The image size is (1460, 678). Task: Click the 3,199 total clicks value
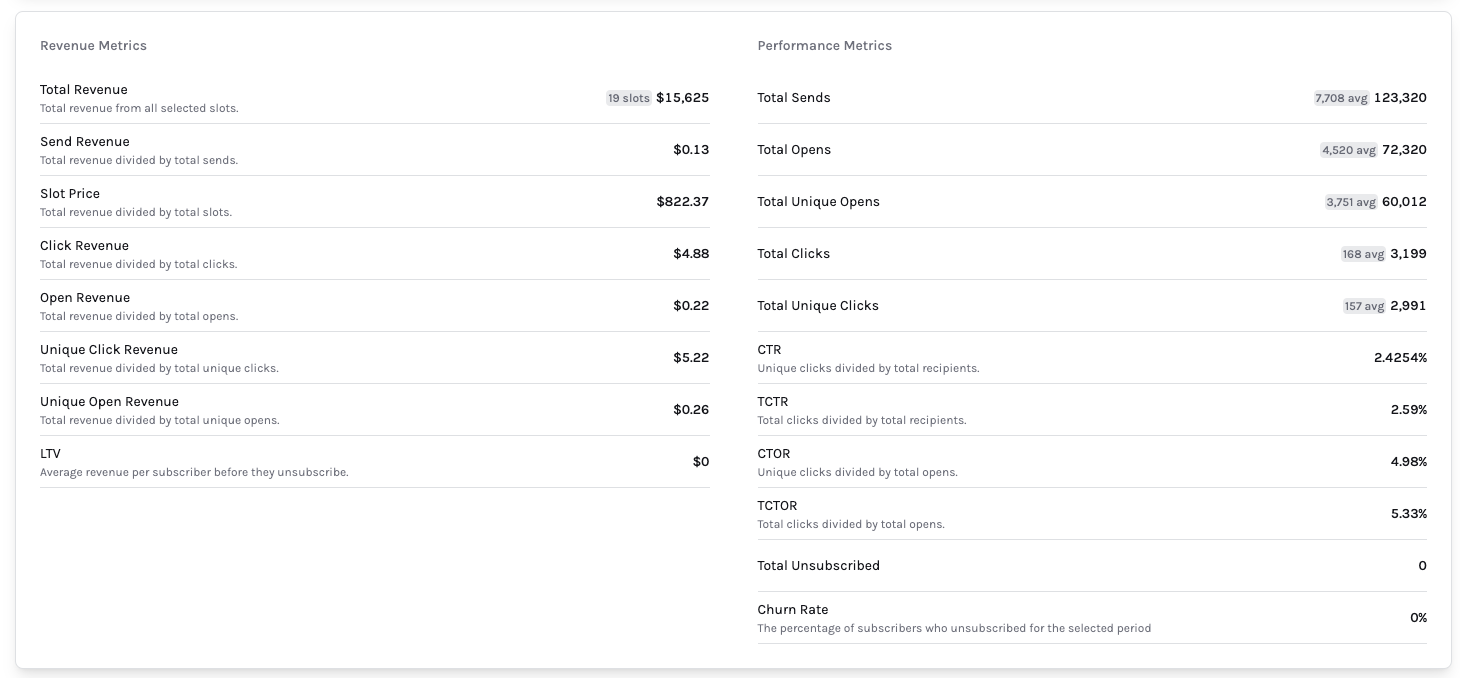click(x=1408, y=254)
